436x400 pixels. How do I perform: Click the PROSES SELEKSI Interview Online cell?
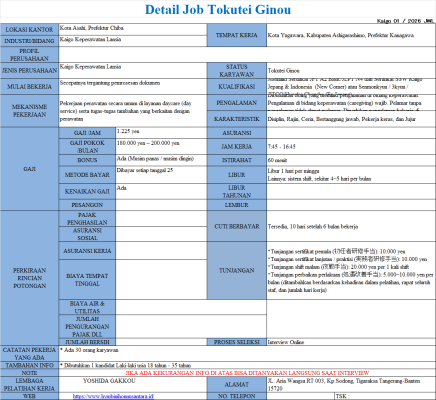tap(351, 342)
